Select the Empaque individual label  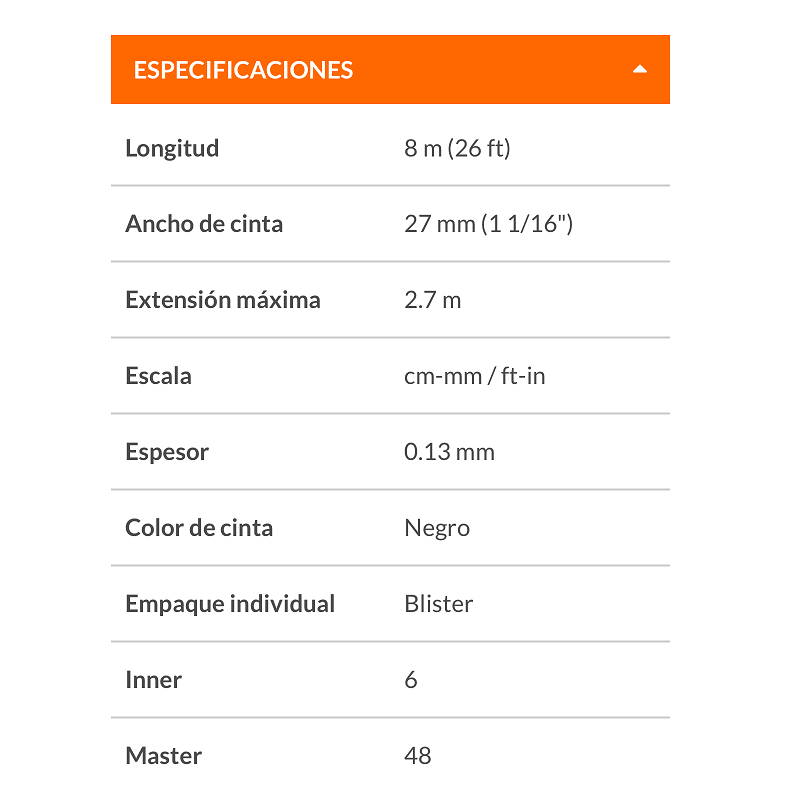(x=230, y=604)
